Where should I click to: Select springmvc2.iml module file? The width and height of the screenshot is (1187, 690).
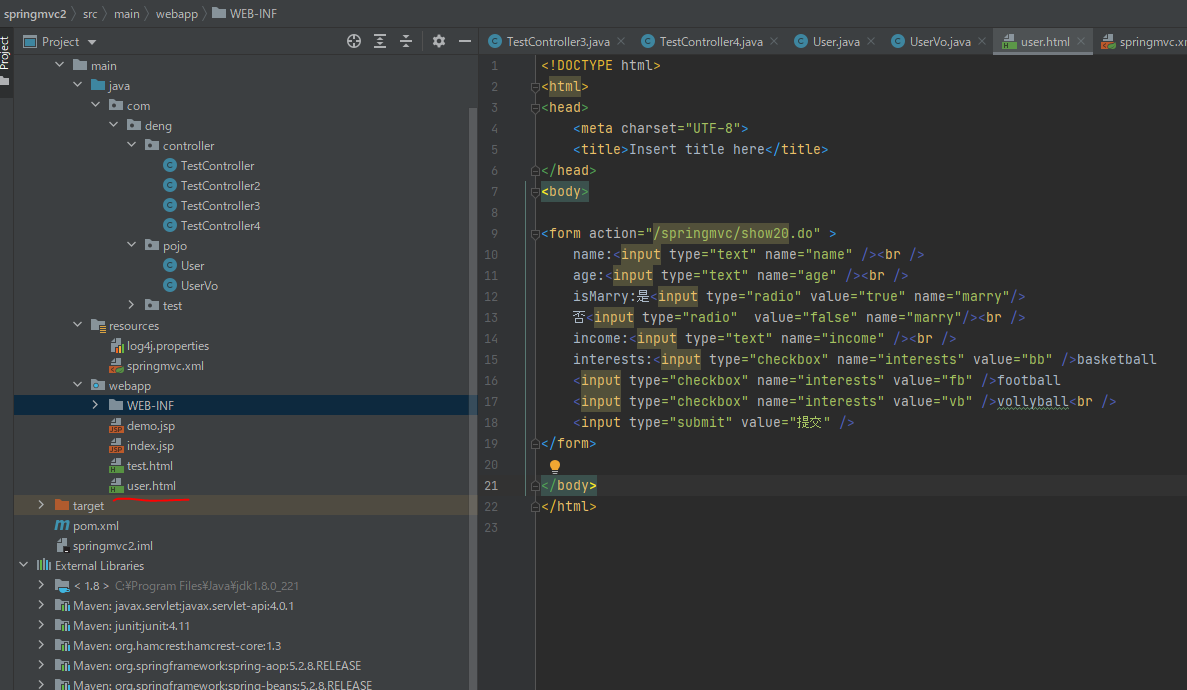pyautogui.click(x=113, y=545)
